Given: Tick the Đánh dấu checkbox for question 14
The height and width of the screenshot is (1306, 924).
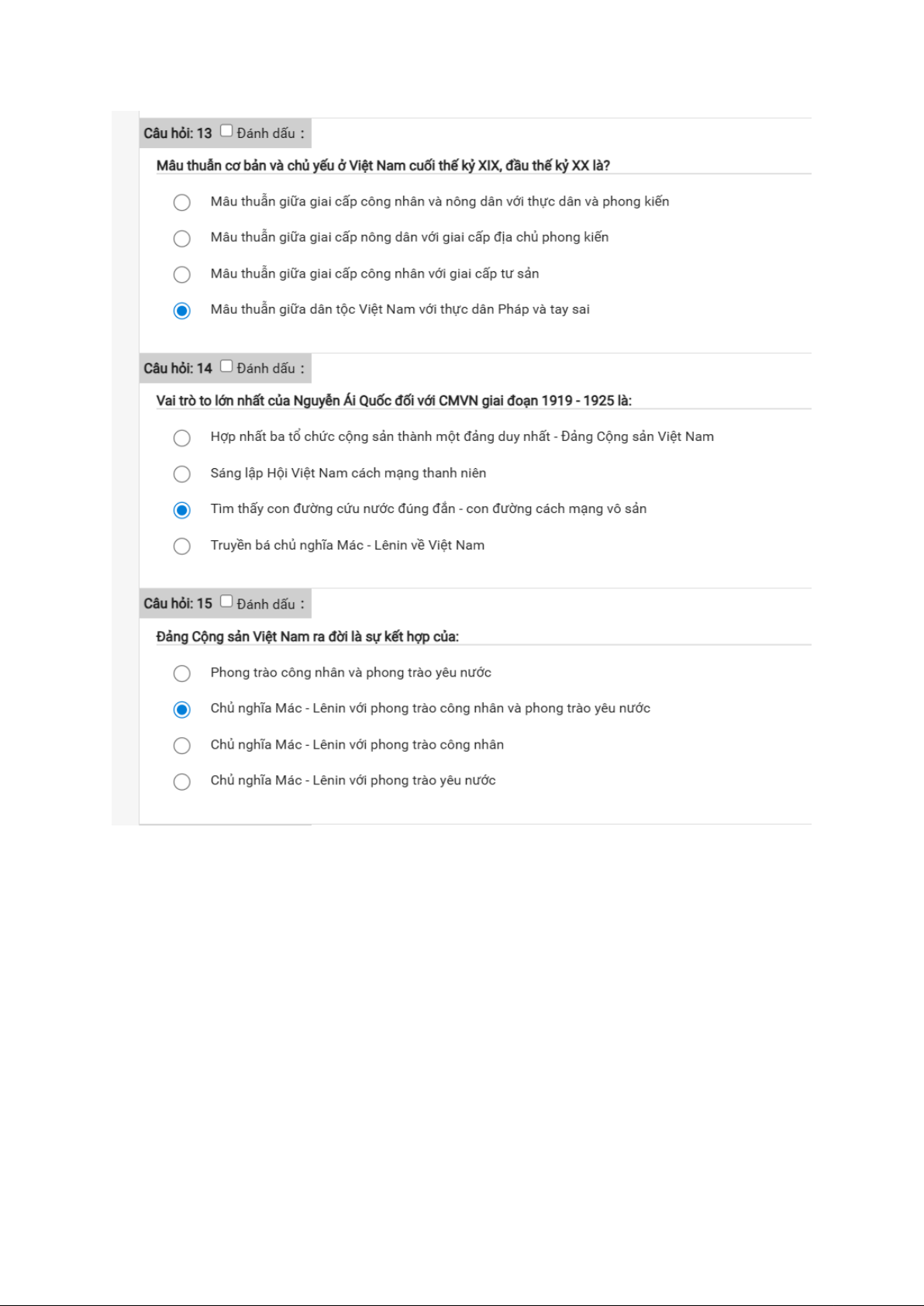Looking at the screenshot, I should pos(226,367).
